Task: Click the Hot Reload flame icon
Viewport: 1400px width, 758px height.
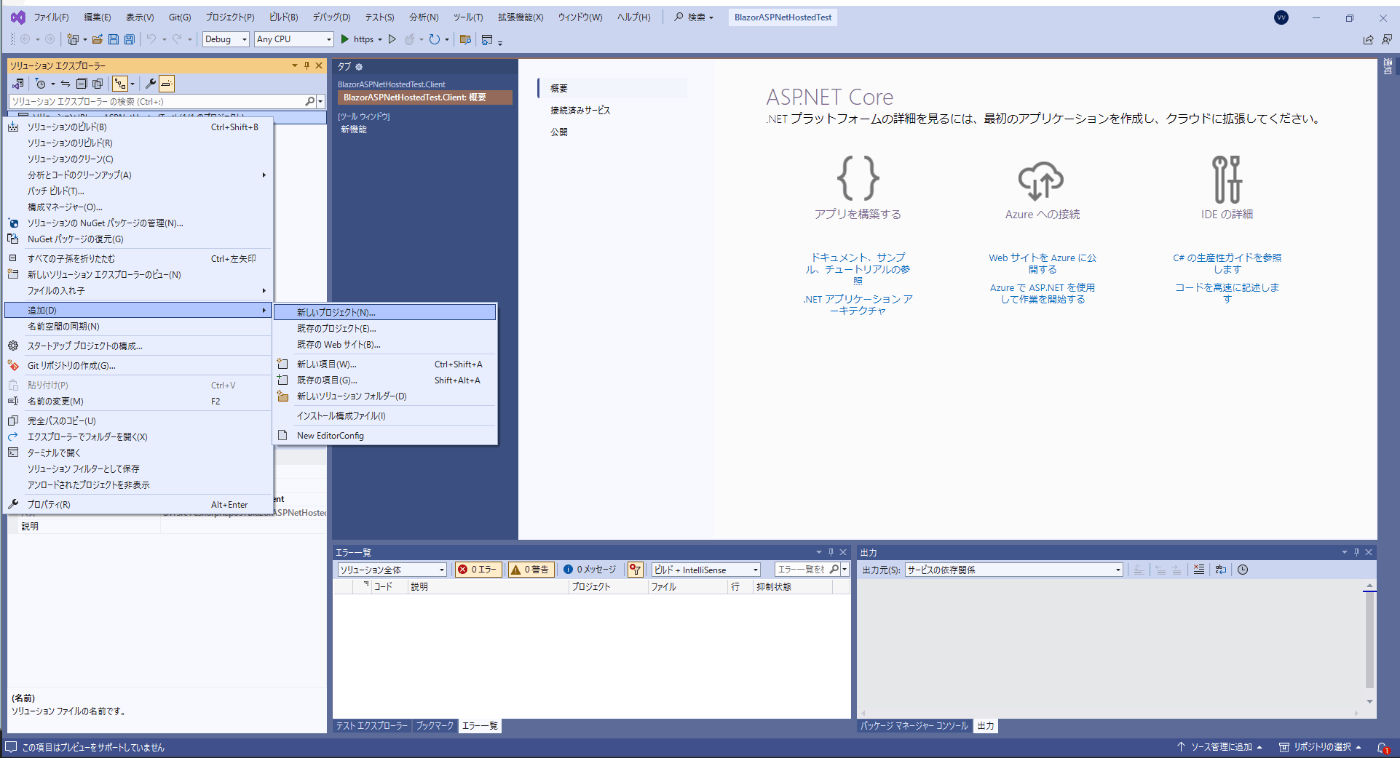Action: (411, 39)
